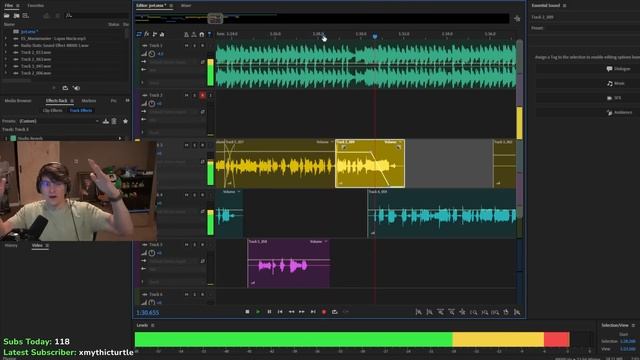Switch to the Favorites tab
The image size is (640, 360).
(36, 6)
